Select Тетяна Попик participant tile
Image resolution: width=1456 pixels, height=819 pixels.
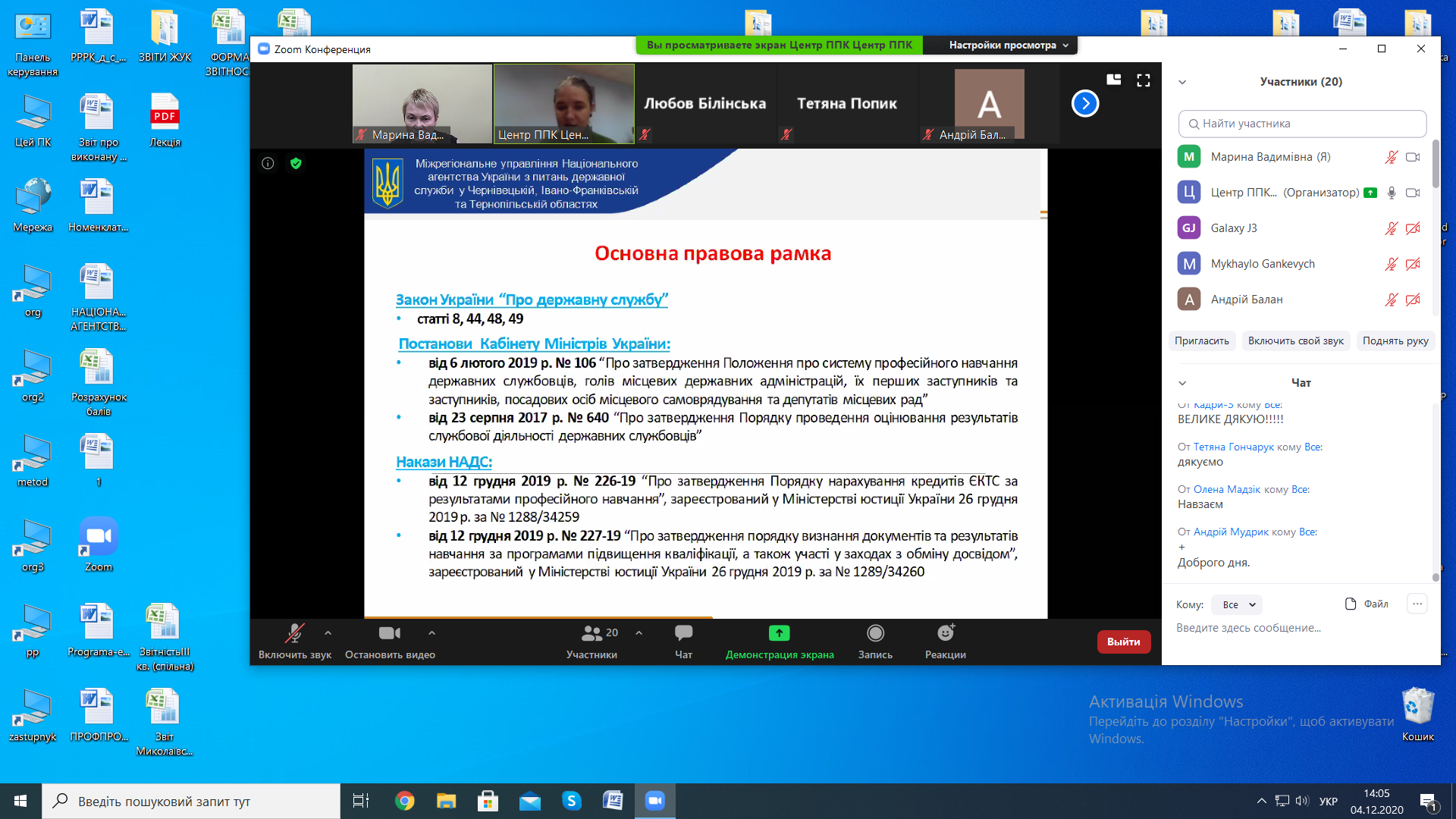(x=847, y=103)
